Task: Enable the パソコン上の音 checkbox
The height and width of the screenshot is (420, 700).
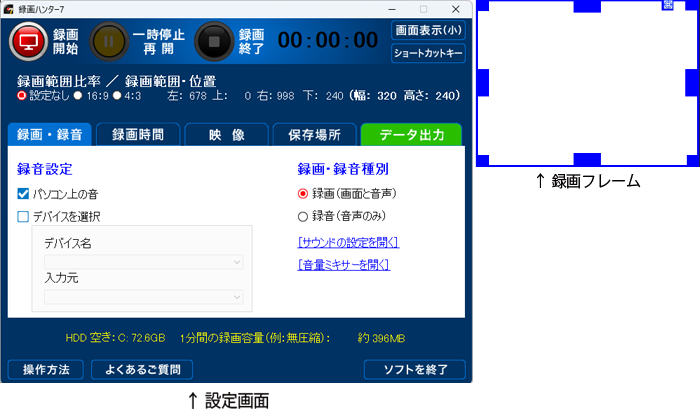Action: click(23, 193)
